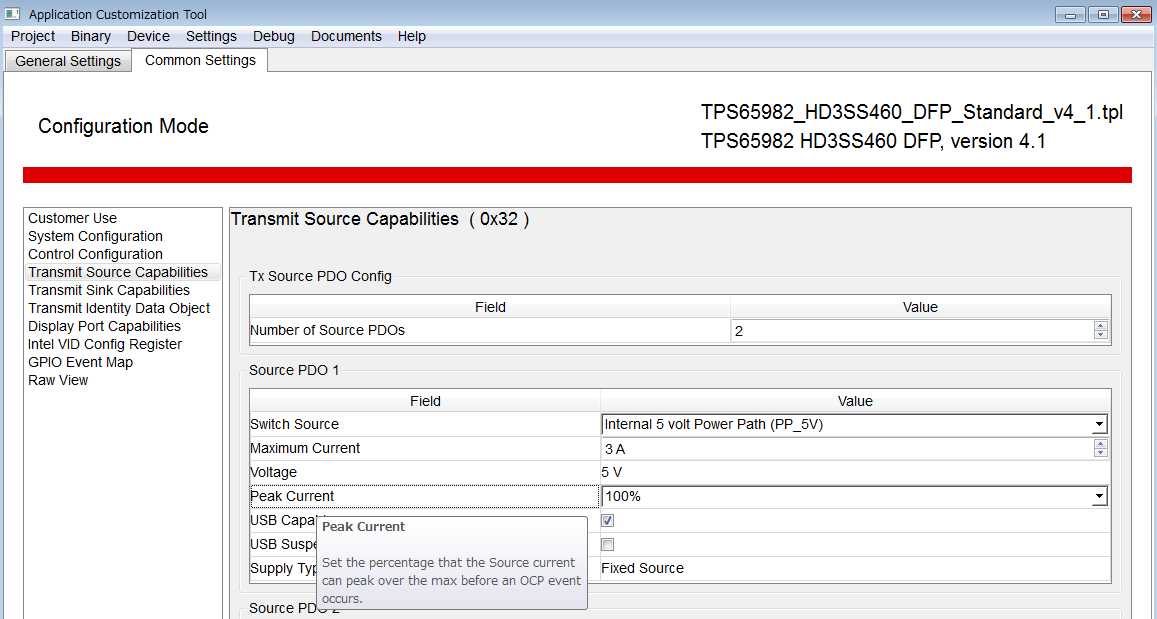The image size is (1157, 619).
Task: Click the Peak Current field label
Action: pyautogui.click(x=292, y=497)
